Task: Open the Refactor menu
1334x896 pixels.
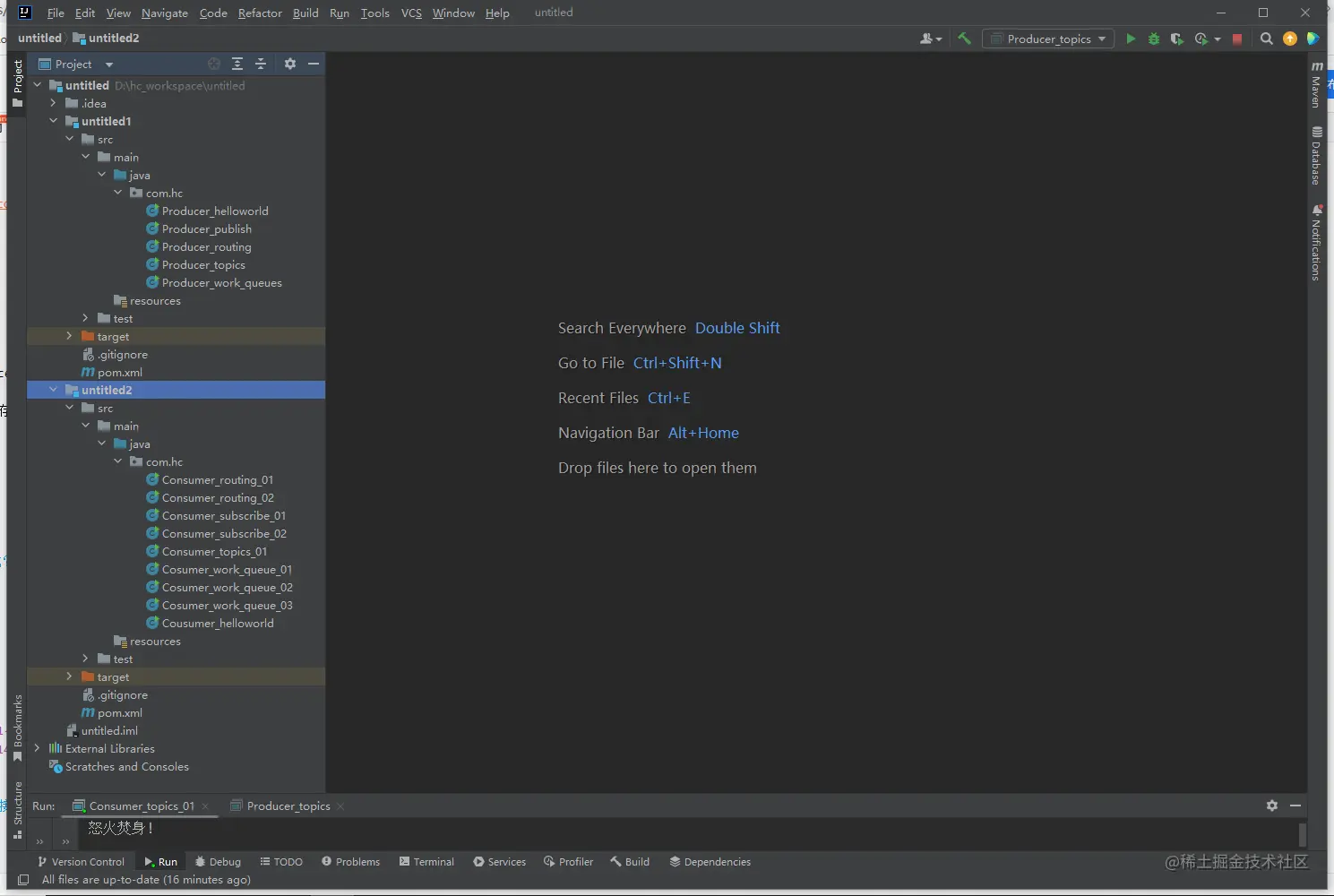Action: pos(260,13)
